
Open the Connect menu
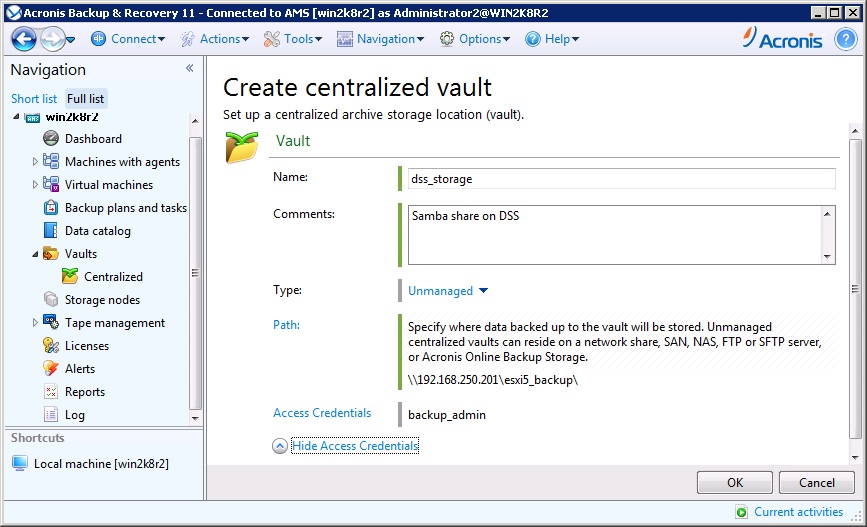pos(138,39)
